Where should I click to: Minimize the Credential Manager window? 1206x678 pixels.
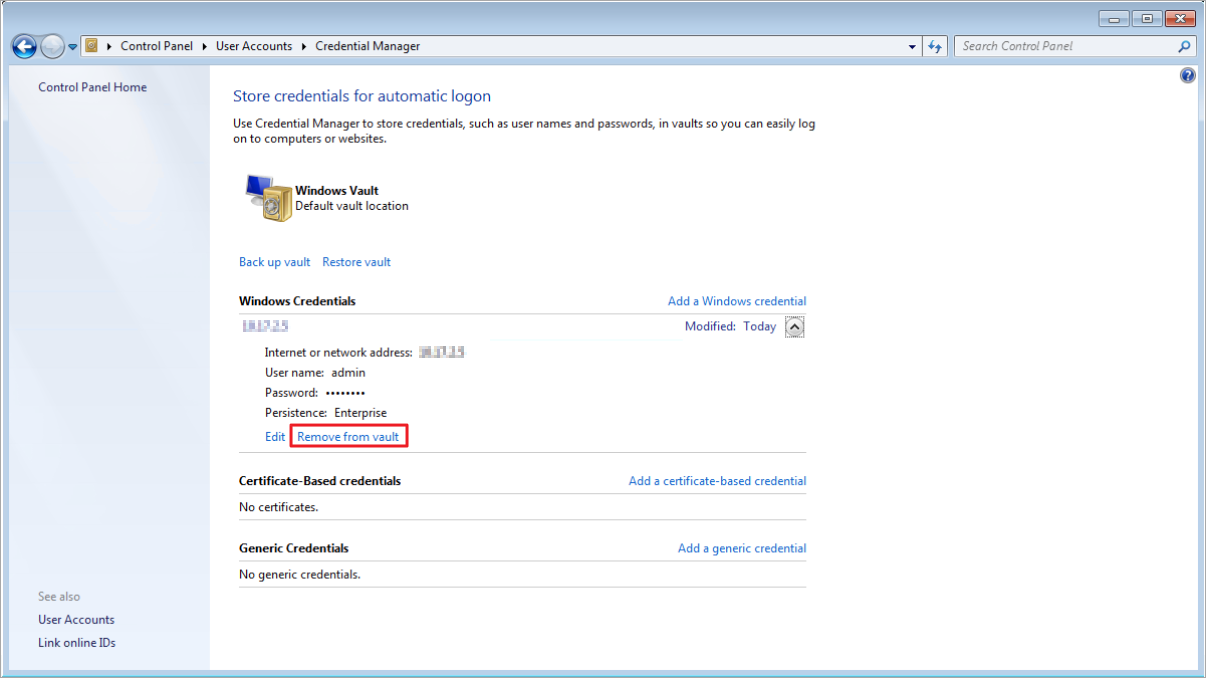point(1113,19)
